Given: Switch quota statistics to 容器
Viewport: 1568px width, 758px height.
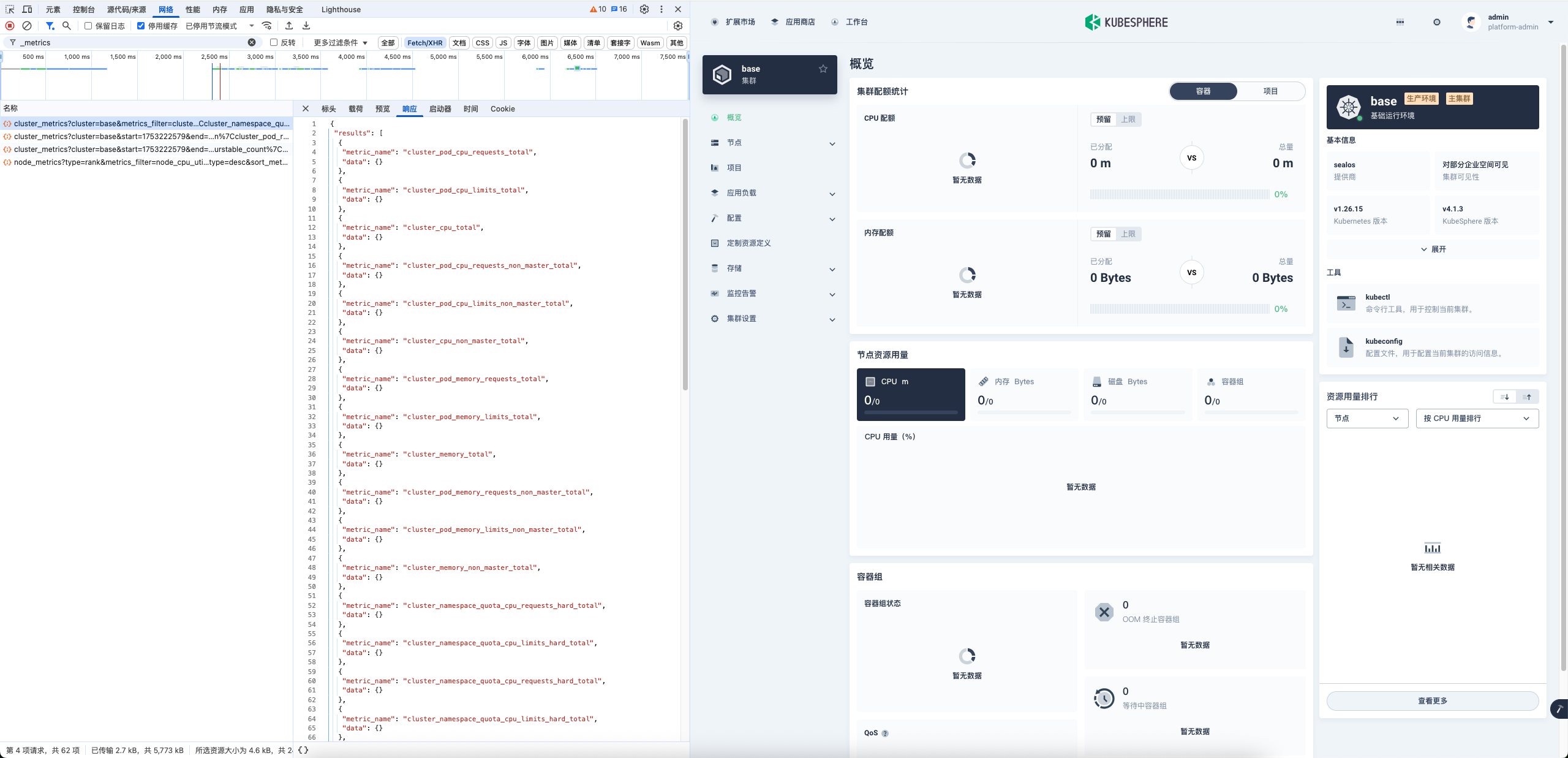Looking at the screenshot, I should coord(1203,91).
